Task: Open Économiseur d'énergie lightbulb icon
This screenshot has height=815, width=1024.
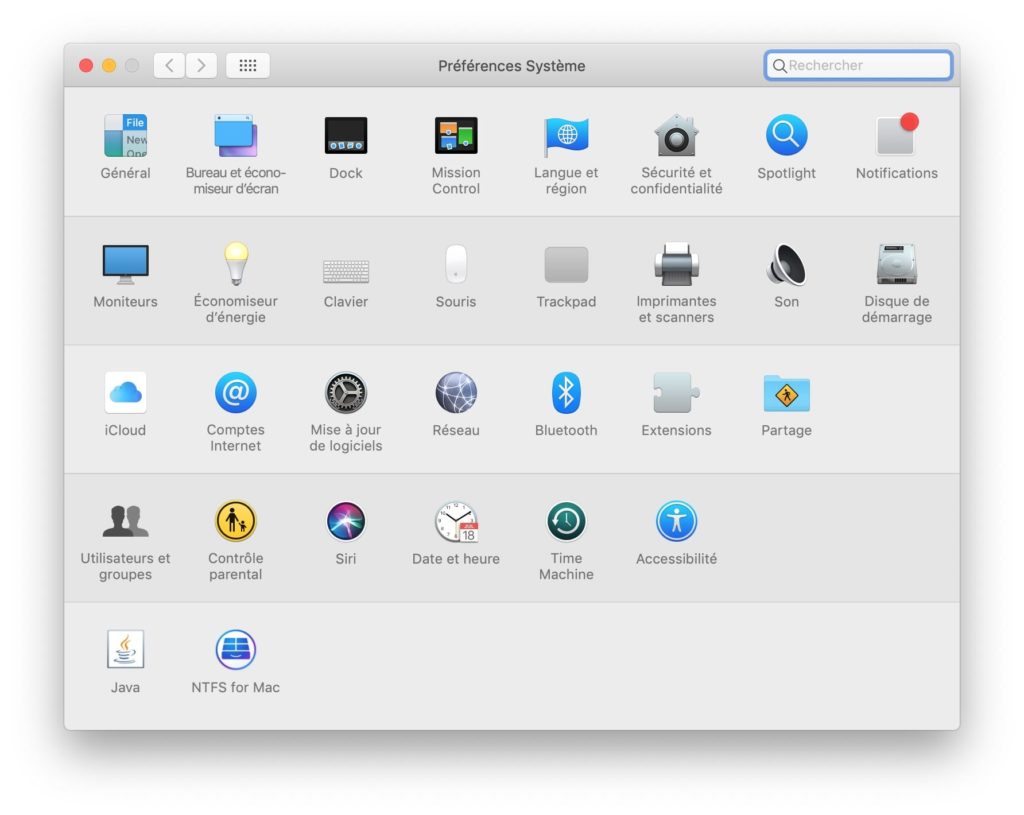Action: (x=236, y=265)
